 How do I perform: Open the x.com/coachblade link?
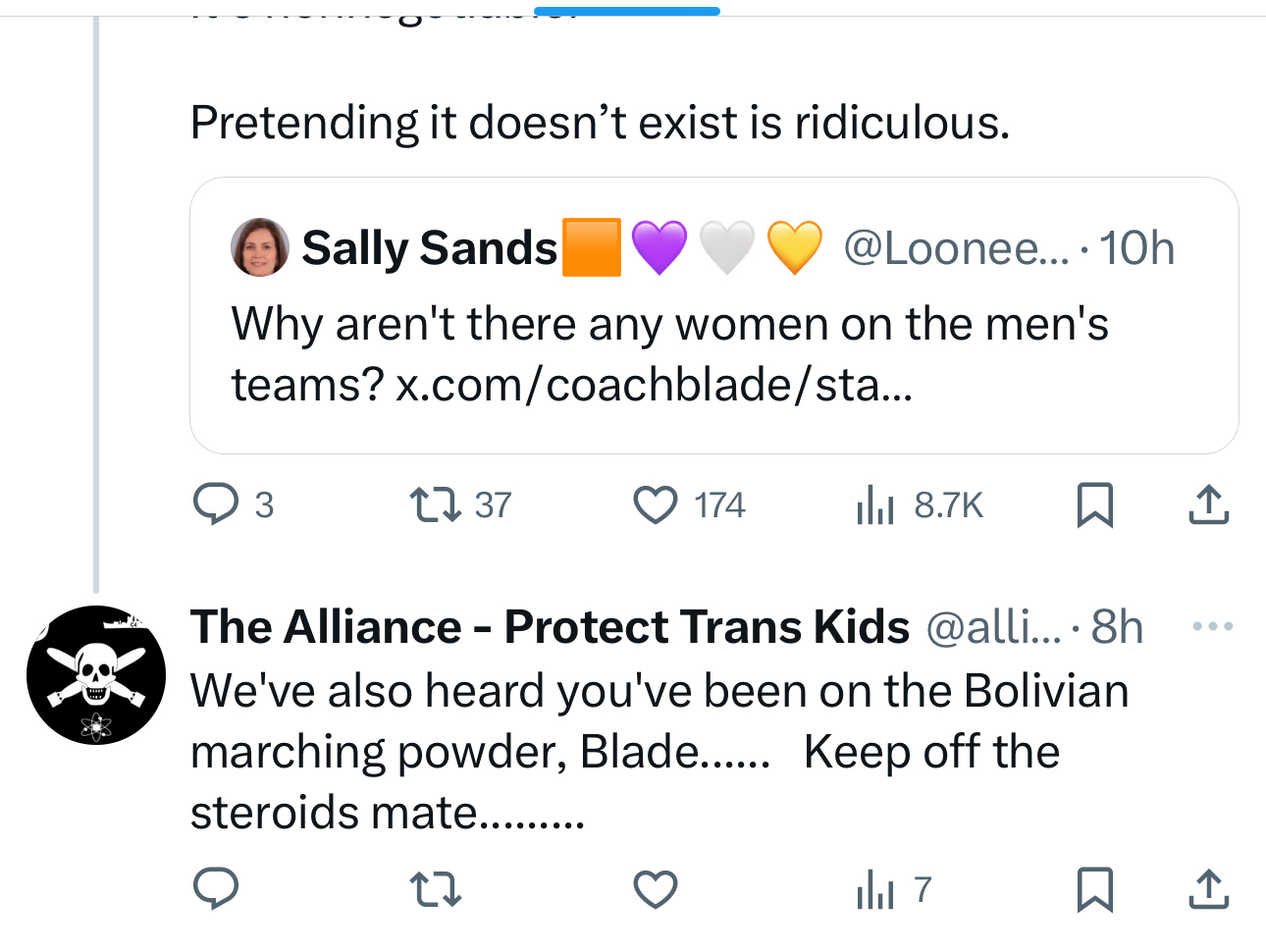pos(654,385)
